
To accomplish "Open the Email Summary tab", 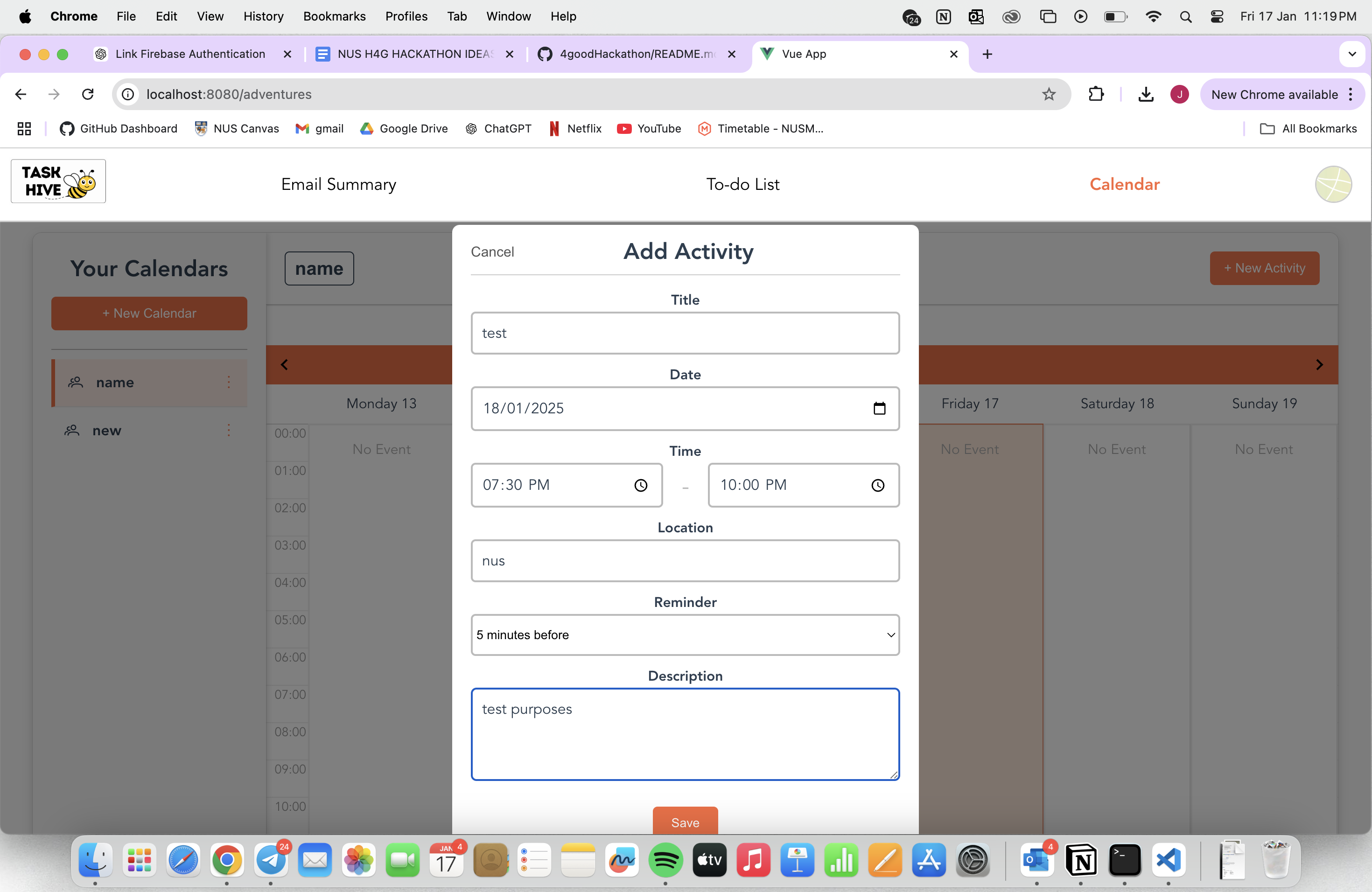I will pyautogui.click(x=338, y=184).
